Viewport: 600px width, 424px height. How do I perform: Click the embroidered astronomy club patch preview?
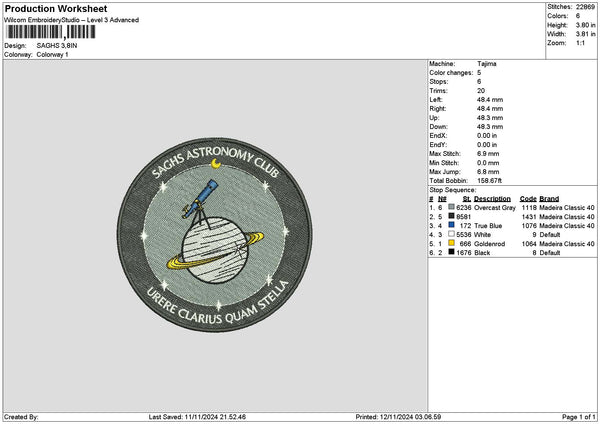214,235
